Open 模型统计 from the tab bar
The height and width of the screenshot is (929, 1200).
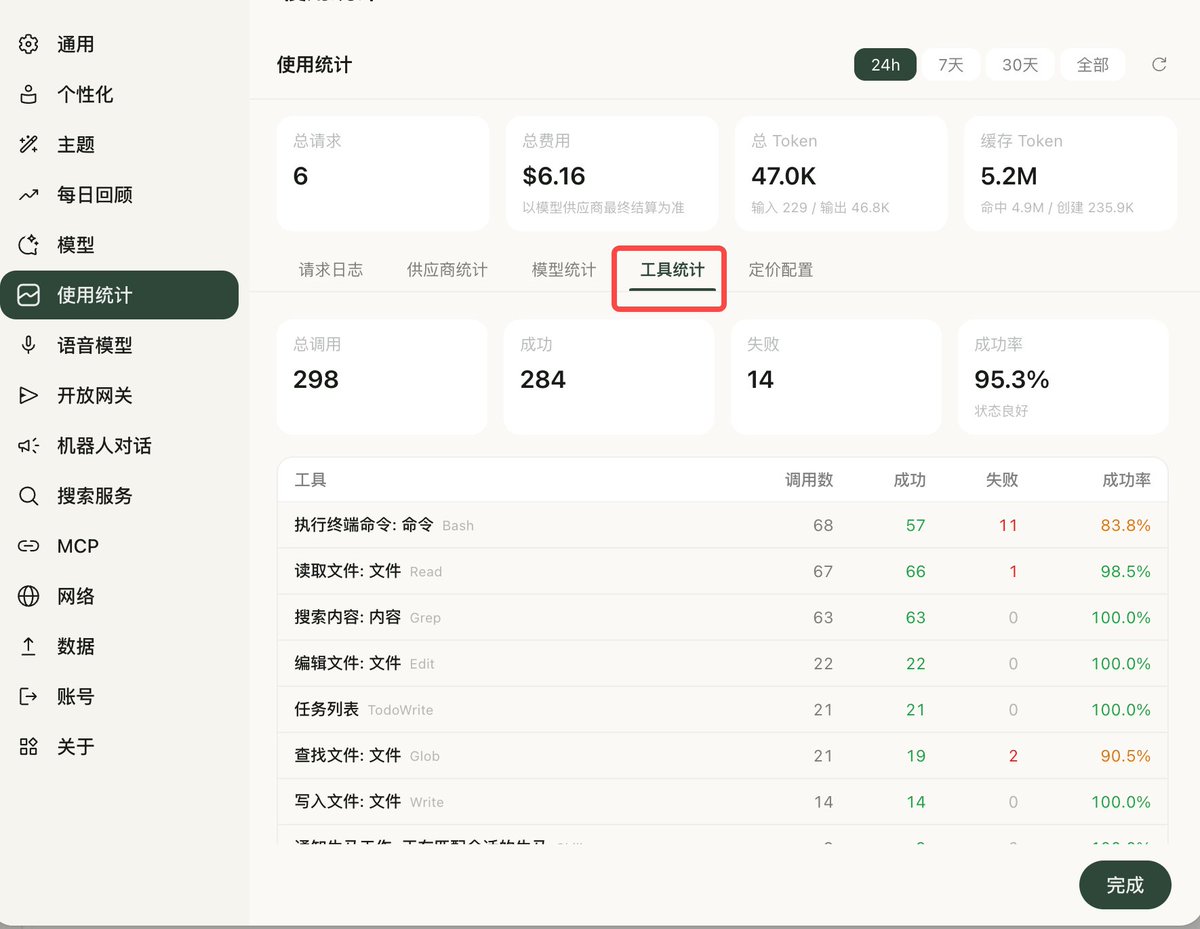click(562, 269)
